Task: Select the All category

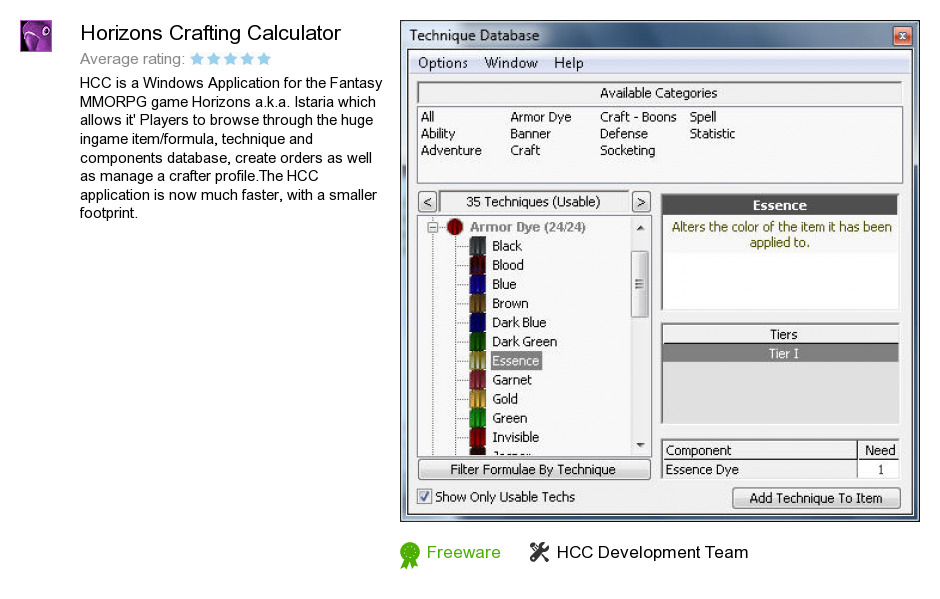Action: pyautogui.click(x=427, y=117)
